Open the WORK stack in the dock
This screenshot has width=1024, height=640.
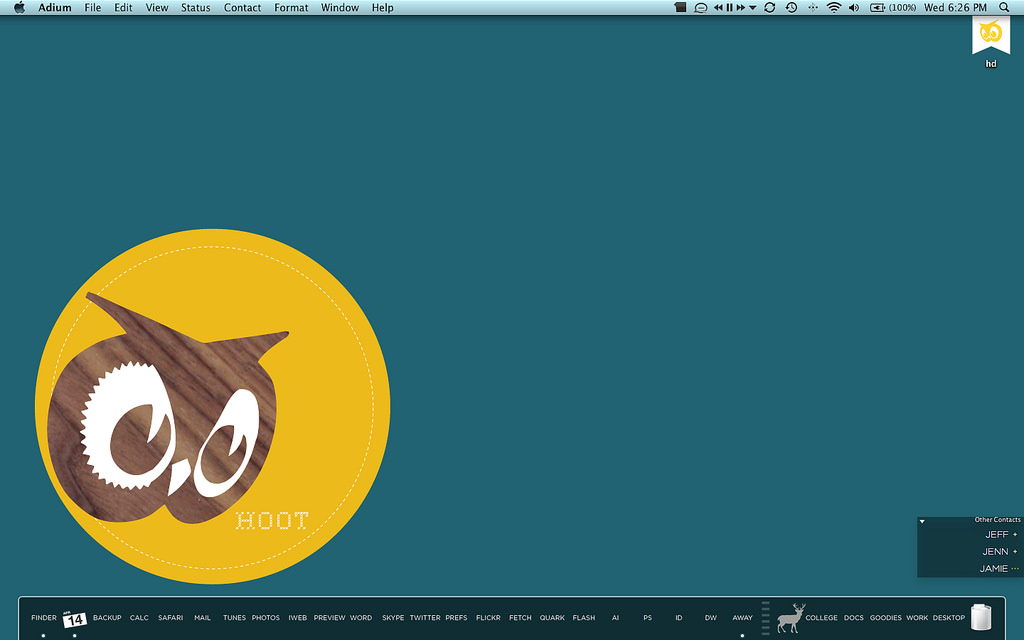[x=917, y=618]
